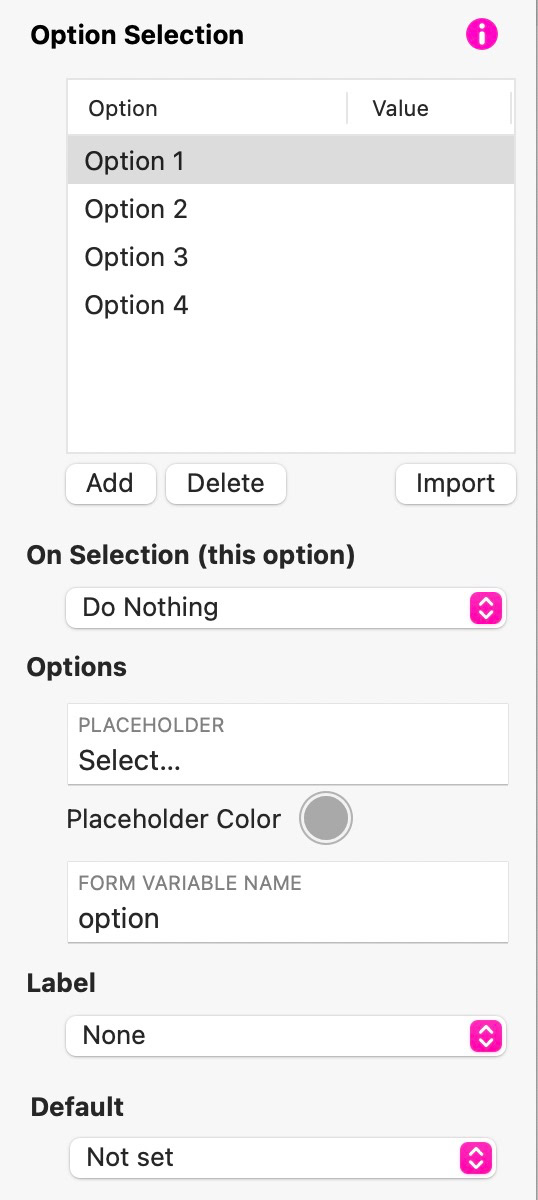
Task: Click the Form Variable Name field
Action: [288, 902]
